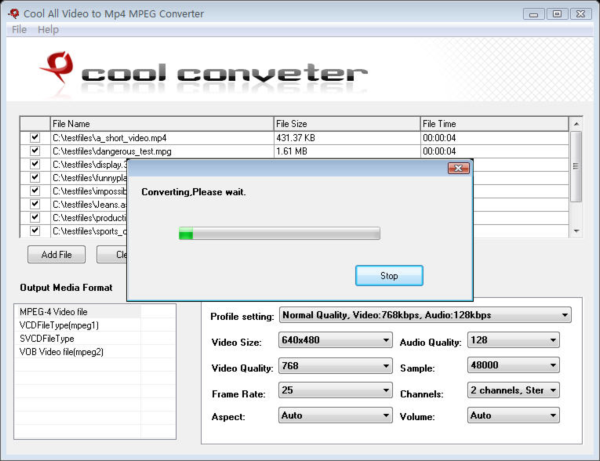600x461 pixels.
Task: Close the converting progress dialog
Action: [x=457, y=170]
